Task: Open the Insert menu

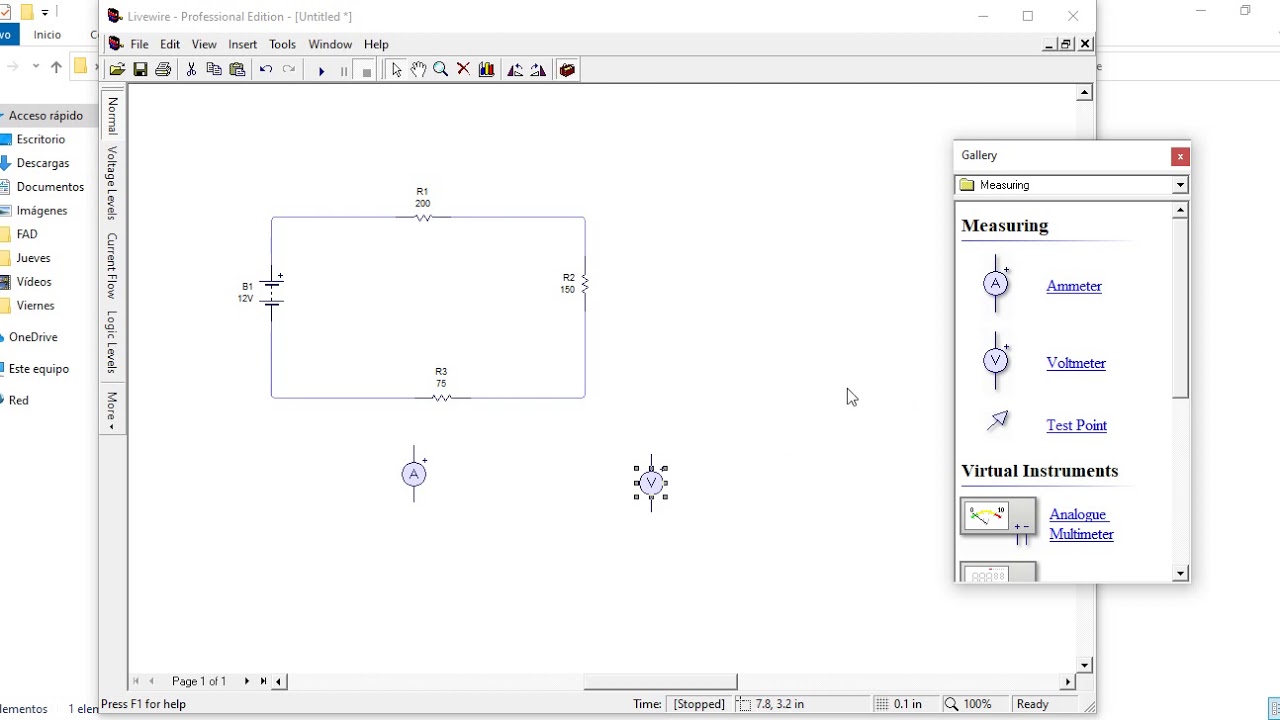Action: click(x=242, y=44)
